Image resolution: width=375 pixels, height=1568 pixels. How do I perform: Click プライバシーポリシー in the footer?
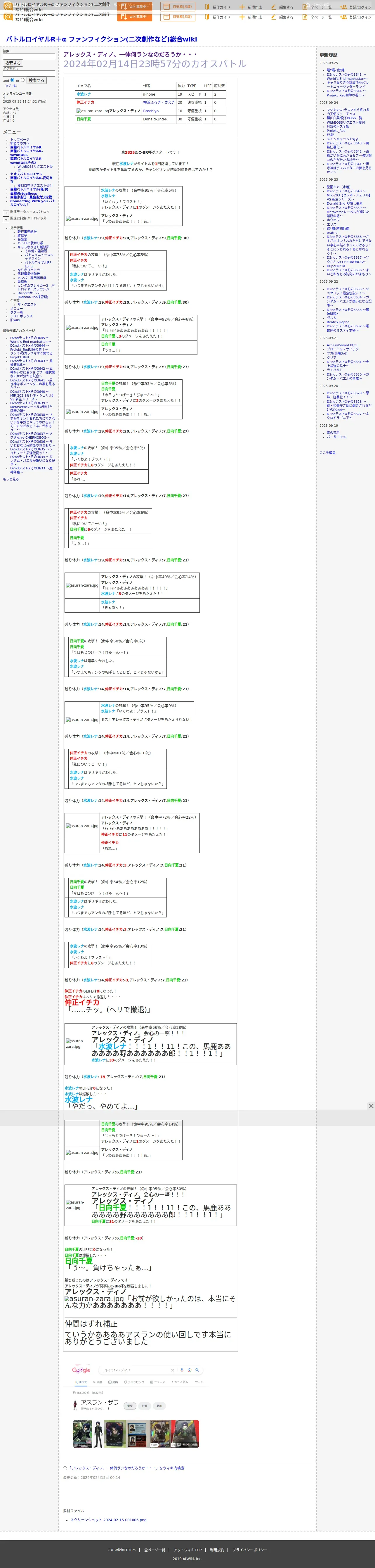pyautogui.click(x=250, y=1550)
